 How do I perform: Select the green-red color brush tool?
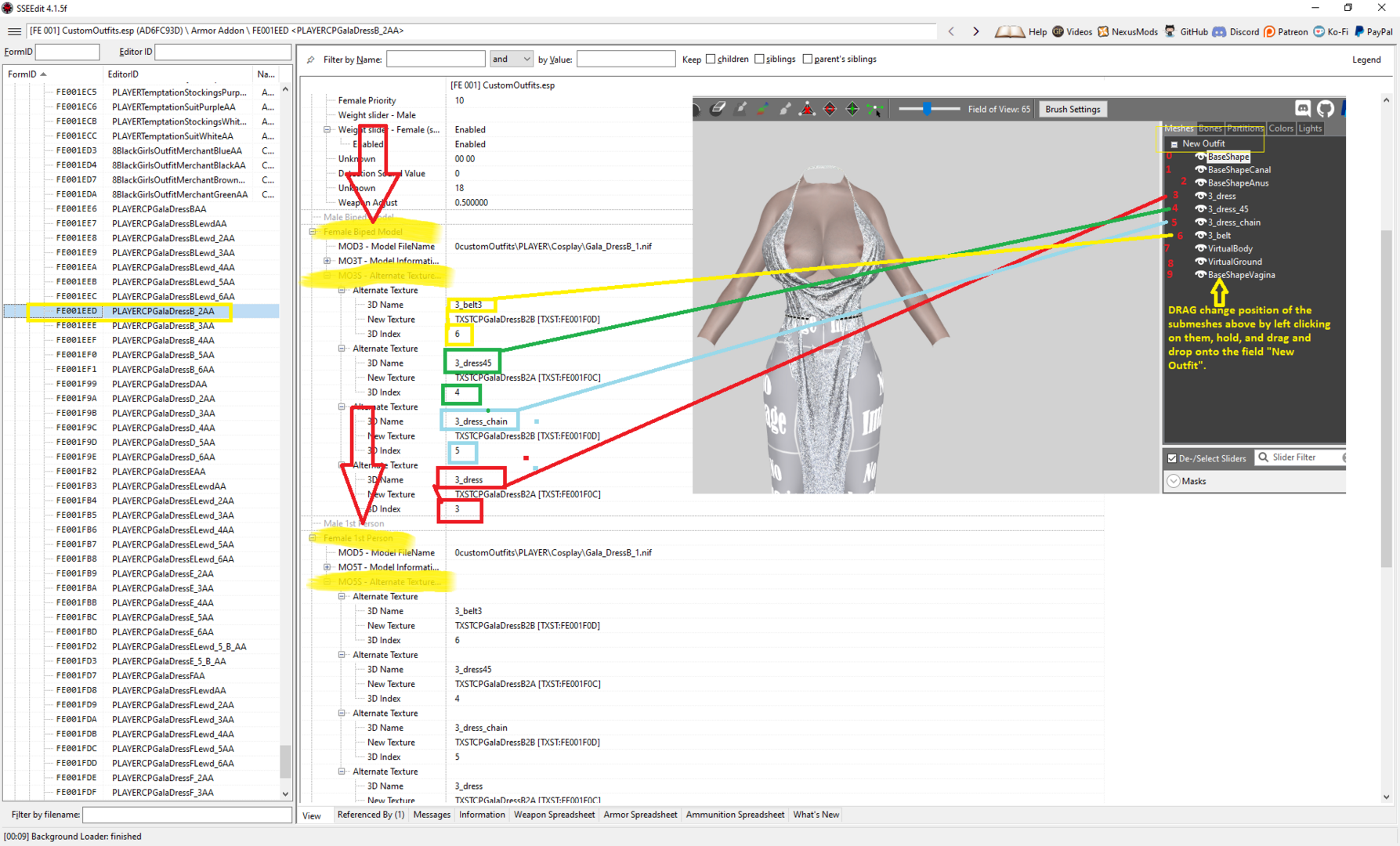tap(762, 109)
